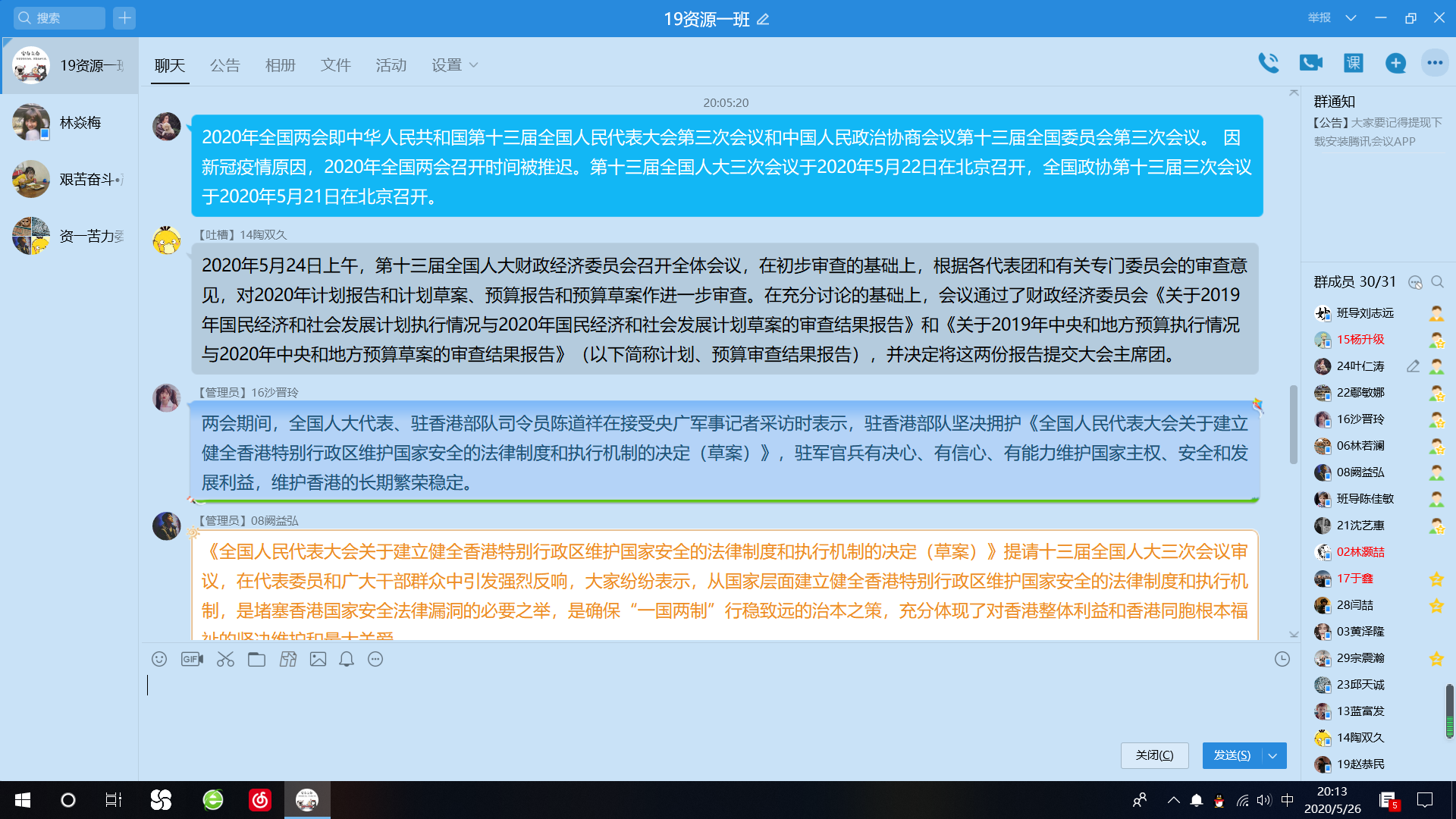This screenshot has width=1456, height=819.
Task: Expand the send button options arrow
Action: (x=1273, y=755)
